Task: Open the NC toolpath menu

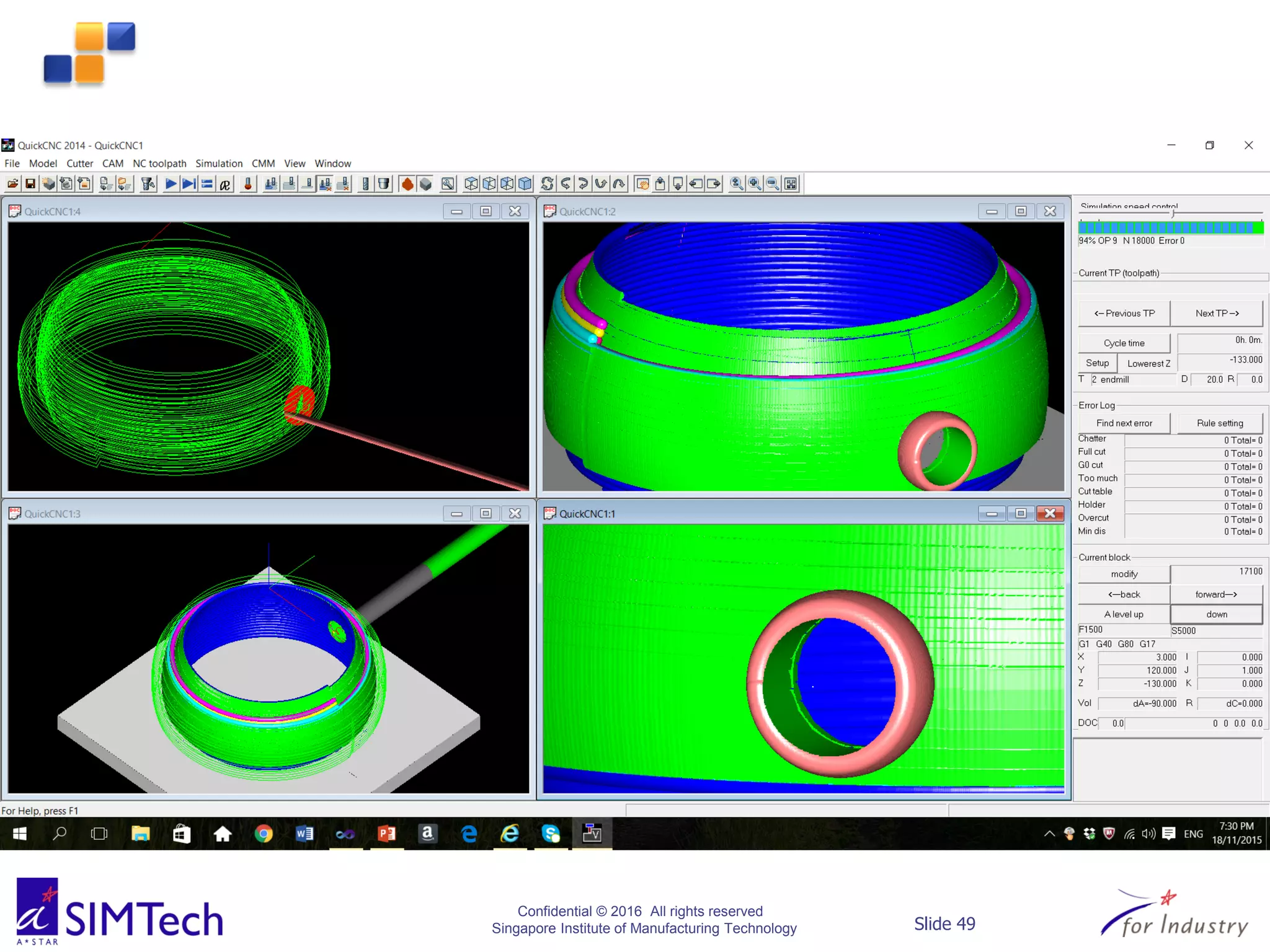Action: pyautogui.click(x=159, y=164)
